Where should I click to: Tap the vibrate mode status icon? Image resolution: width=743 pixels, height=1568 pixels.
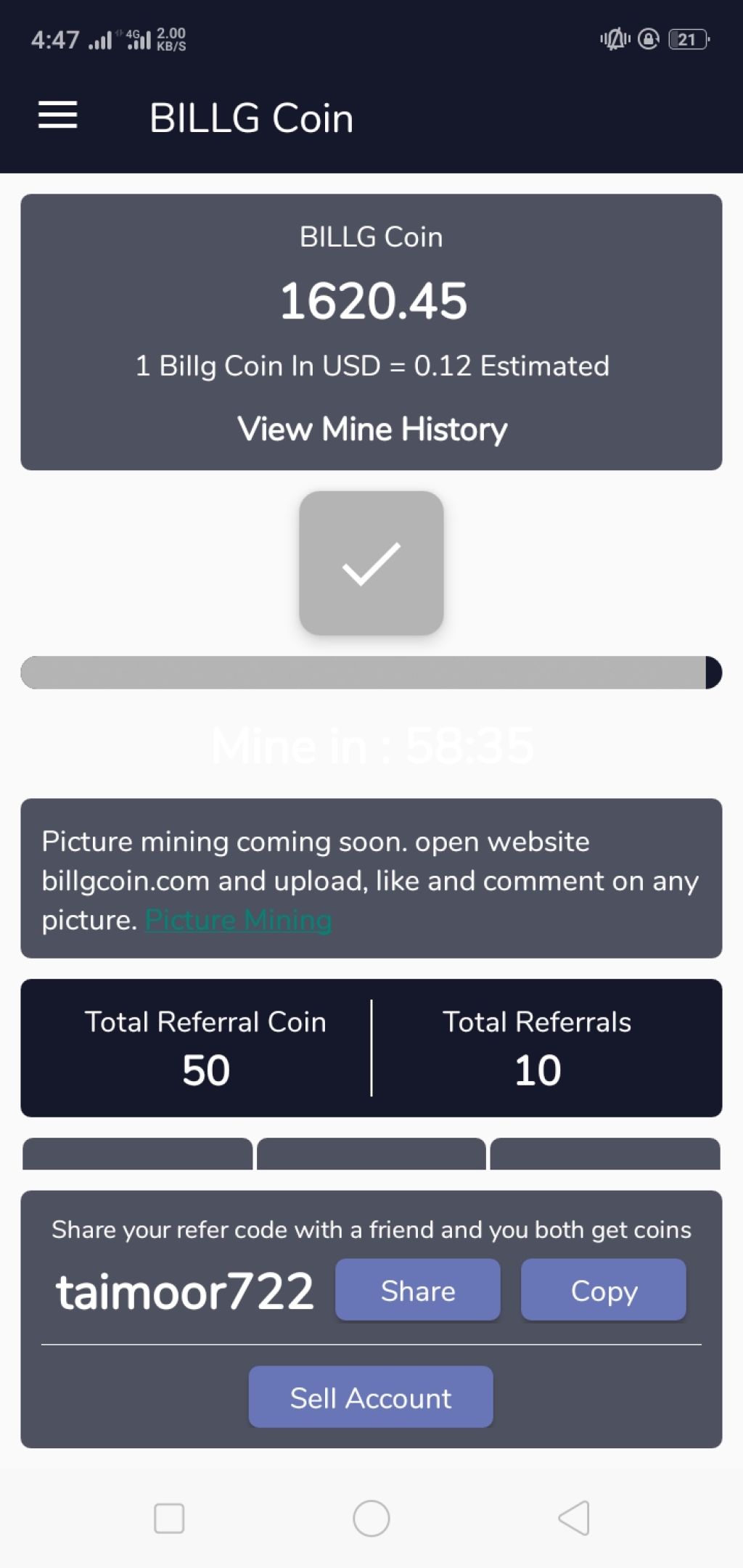pyautogui.click(x=615, y=39)
